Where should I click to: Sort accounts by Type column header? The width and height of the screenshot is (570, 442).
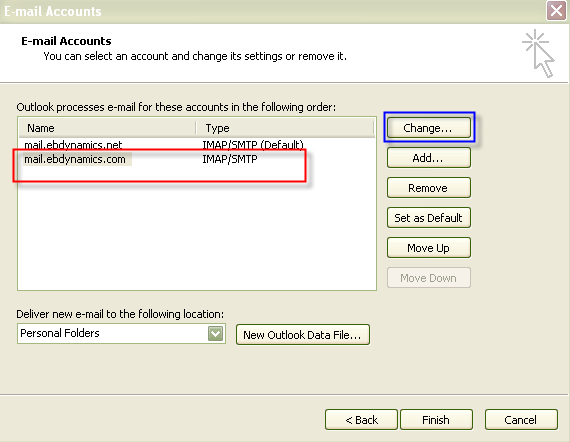click(285, 128)
